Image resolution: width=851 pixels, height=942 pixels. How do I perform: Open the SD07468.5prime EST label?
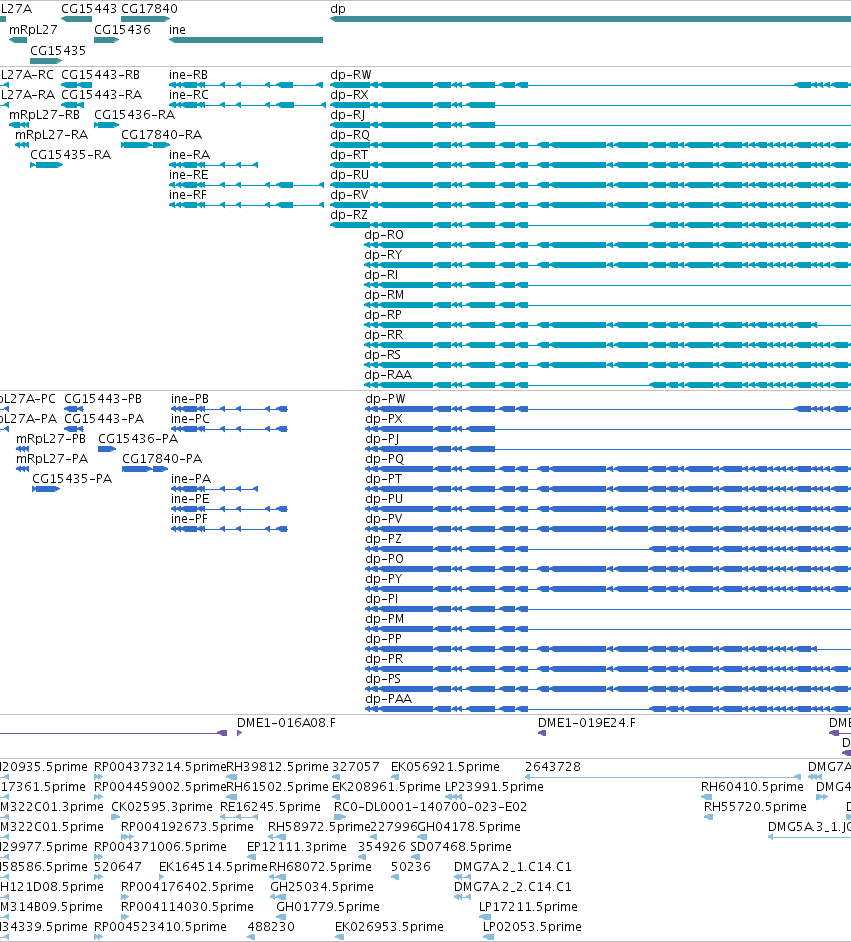click(461, 846)
